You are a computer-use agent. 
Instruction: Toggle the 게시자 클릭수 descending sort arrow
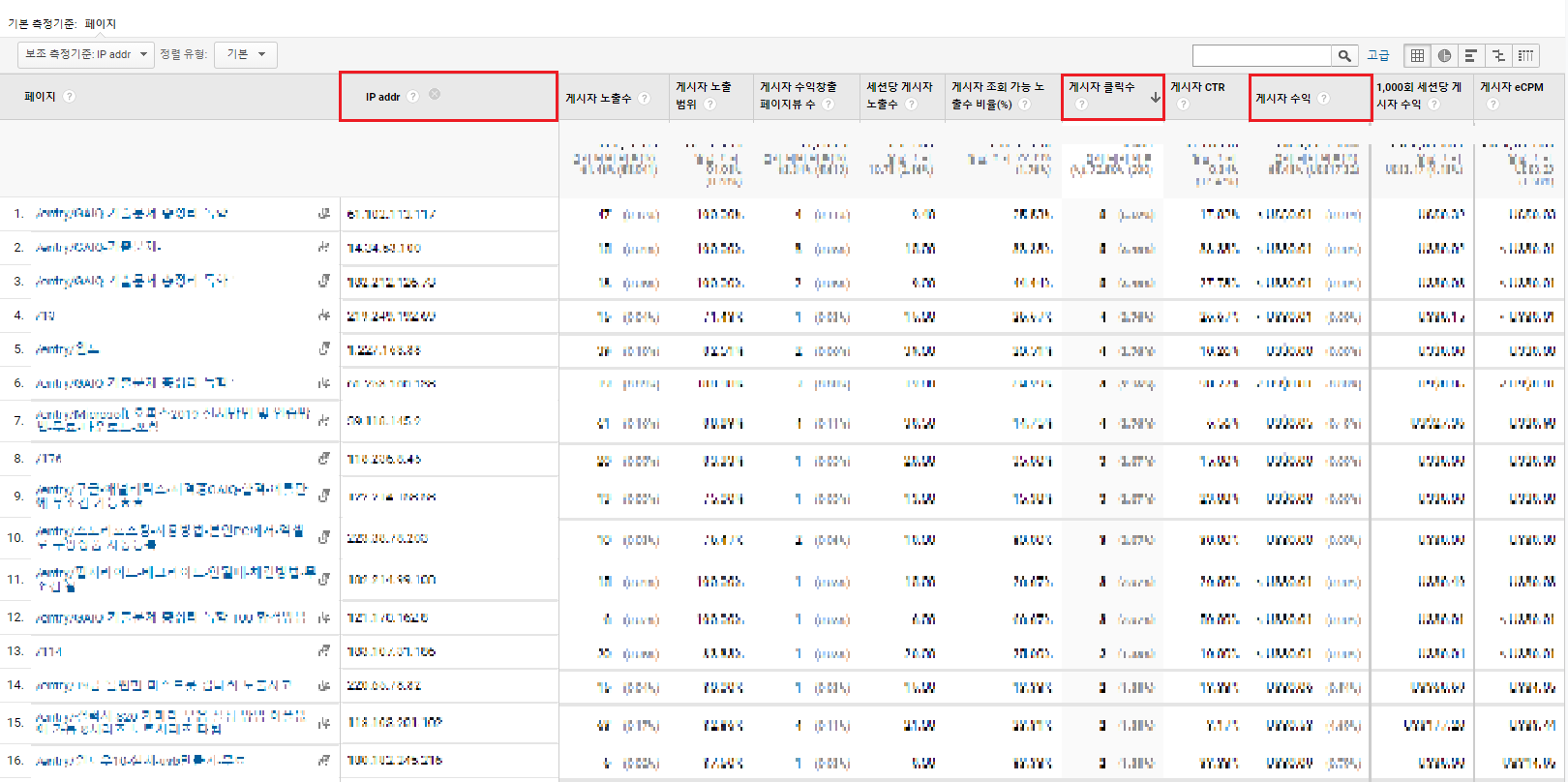1155,97
